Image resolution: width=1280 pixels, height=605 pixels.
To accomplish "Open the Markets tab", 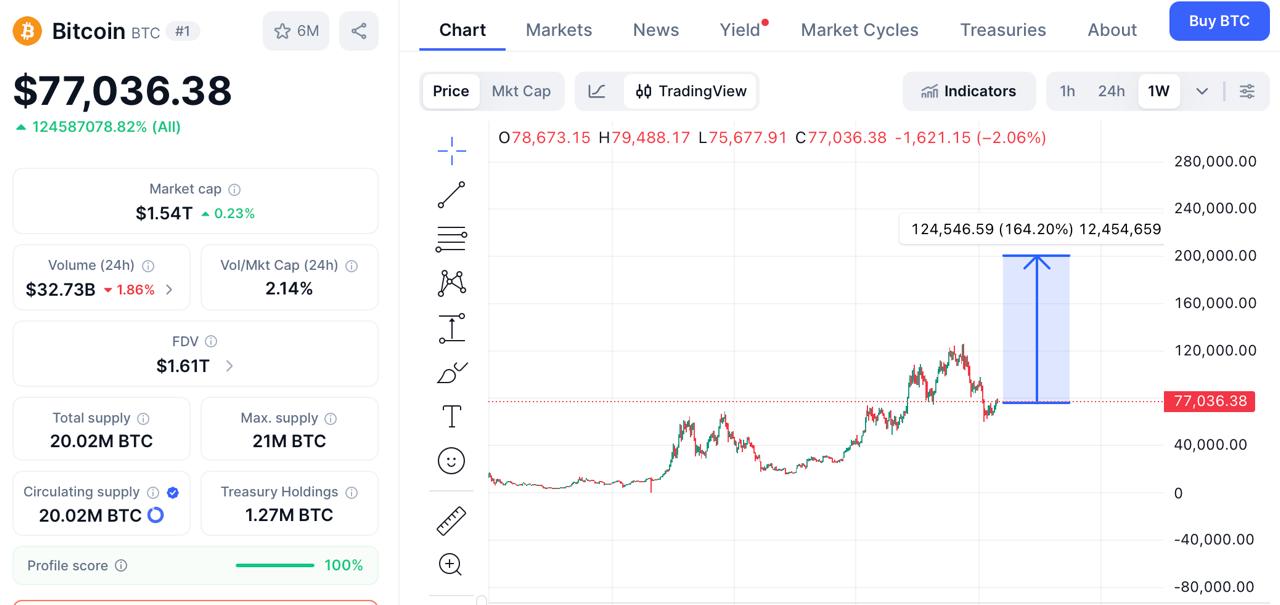I will pyautogui.click(x=559, y=30).
